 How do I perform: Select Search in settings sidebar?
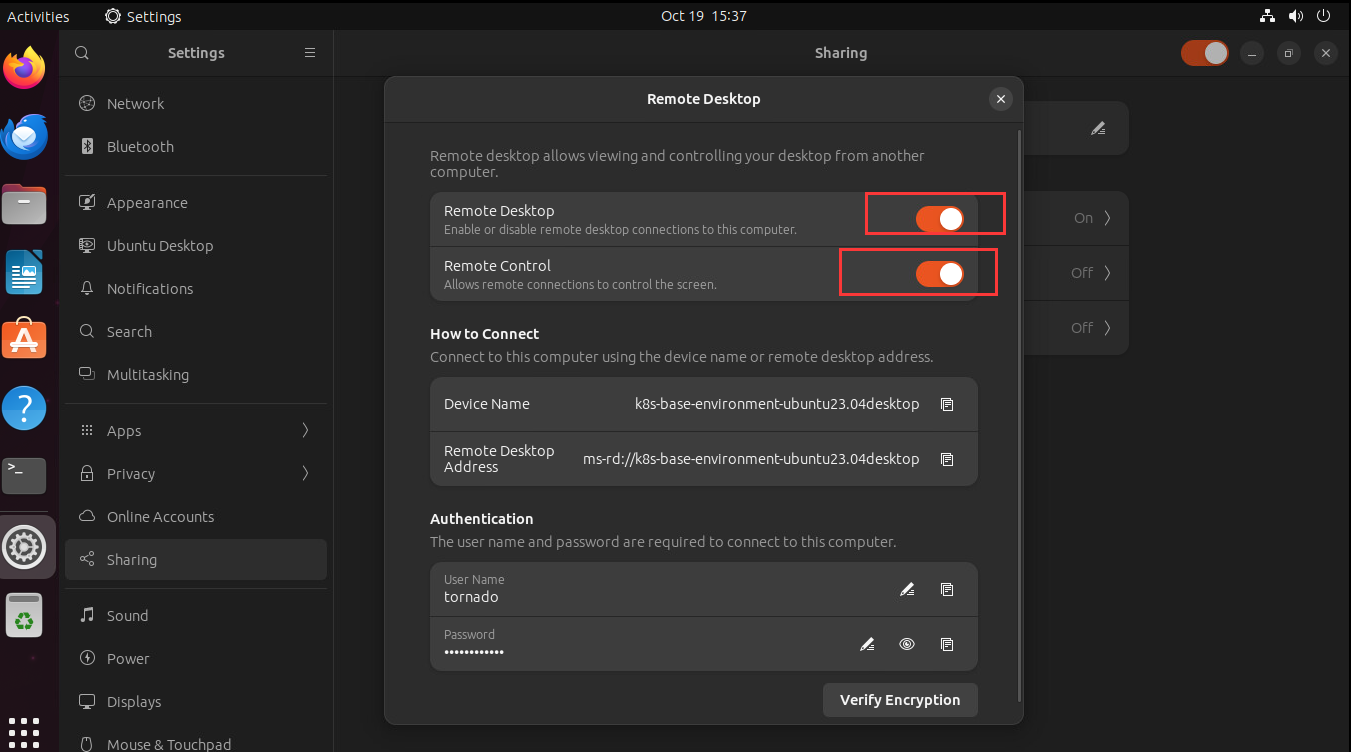pyautogui.click(x=196, y=332)
